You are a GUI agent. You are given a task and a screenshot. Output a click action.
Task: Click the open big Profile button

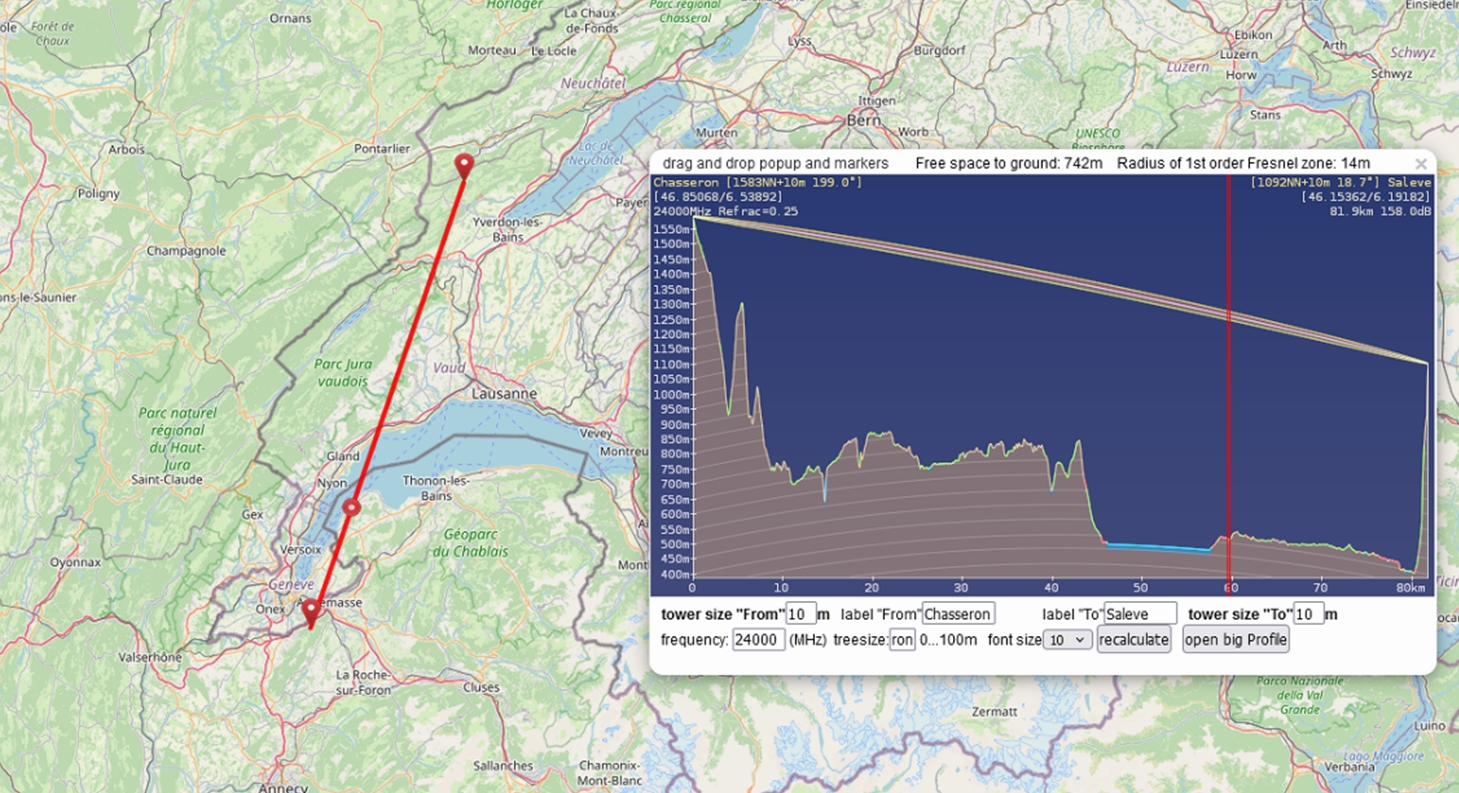pyautogui.click(x=1235, y=640)
